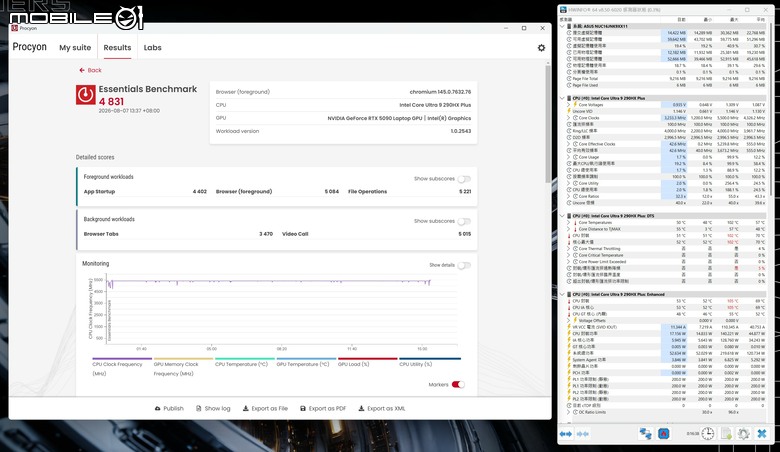The height and width of the screenshot is (452, 780).
Task: Disable the Markers toggle
Action: (458, 384)
